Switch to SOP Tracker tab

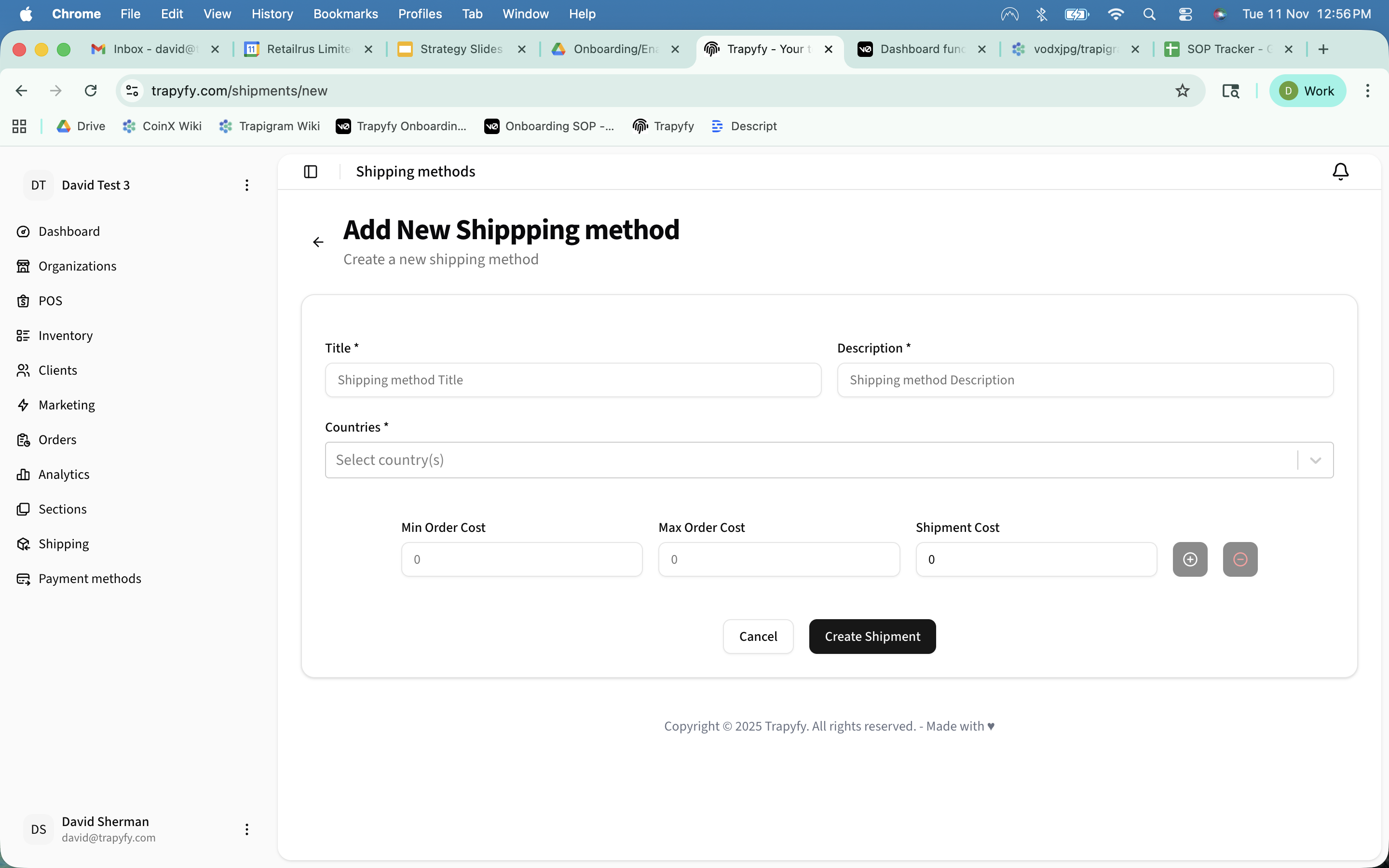click(1228, 49)
